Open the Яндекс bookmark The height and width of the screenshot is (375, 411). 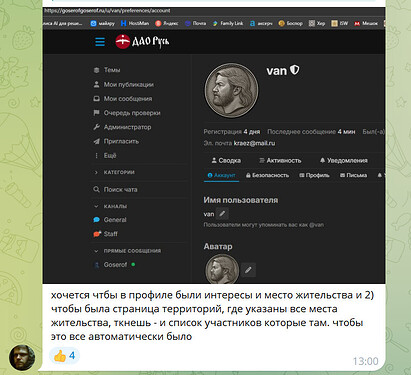167,23
